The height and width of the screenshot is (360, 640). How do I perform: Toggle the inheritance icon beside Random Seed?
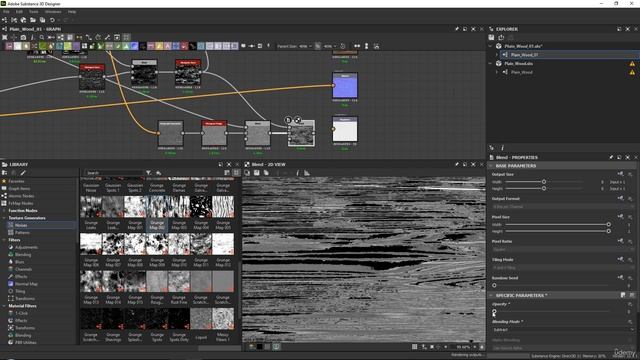tap(620, 278)
